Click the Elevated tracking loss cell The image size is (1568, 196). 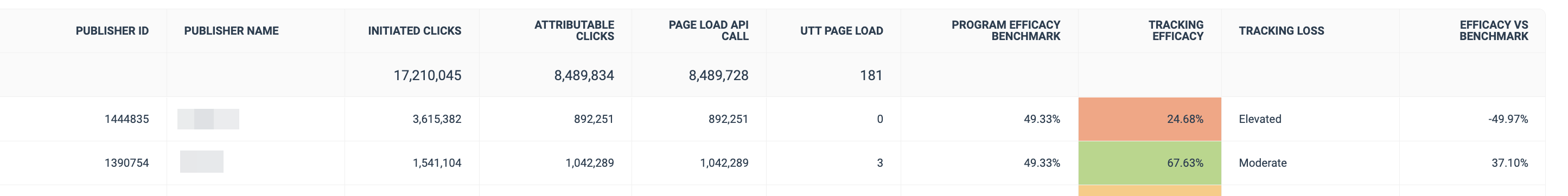1260,119
